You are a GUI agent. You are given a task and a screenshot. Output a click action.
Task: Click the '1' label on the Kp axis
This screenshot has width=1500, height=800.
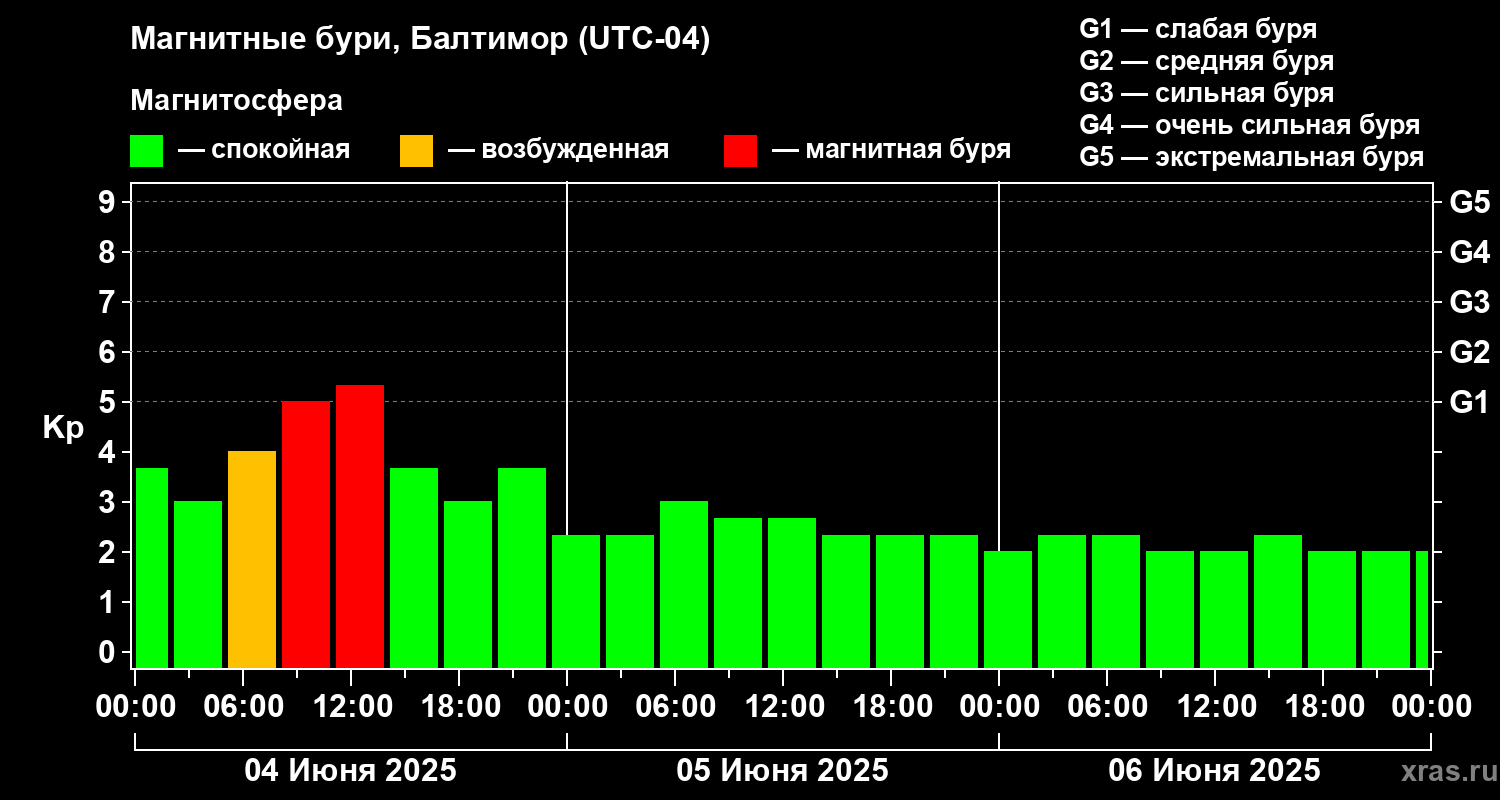(x=109, y=602)
